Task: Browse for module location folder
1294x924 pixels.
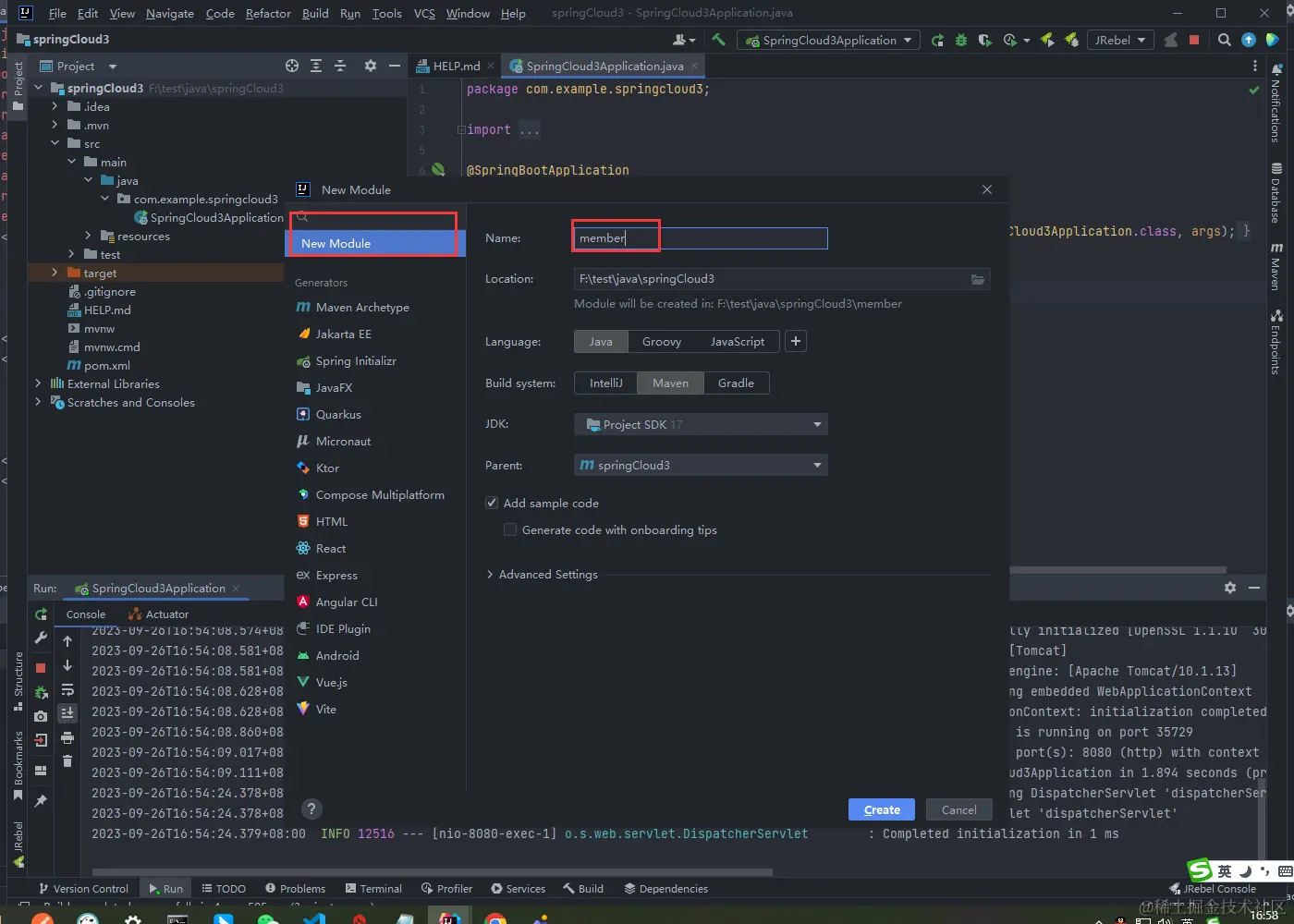Action: tap(978, 279)
